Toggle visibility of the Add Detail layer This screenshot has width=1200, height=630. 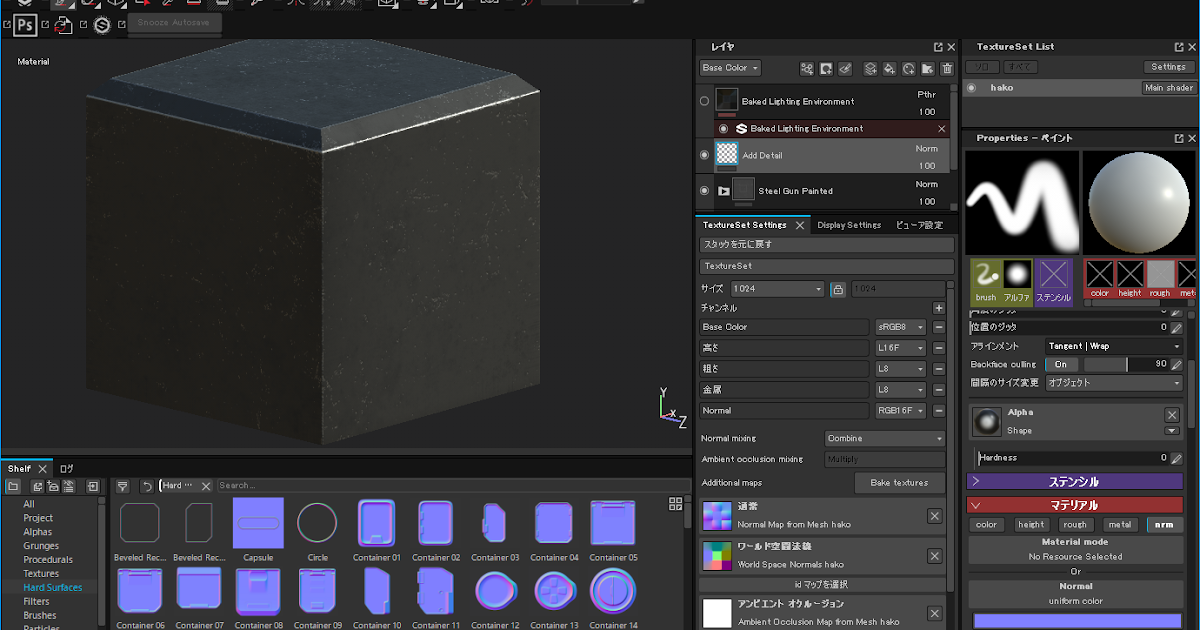[704, 154]
